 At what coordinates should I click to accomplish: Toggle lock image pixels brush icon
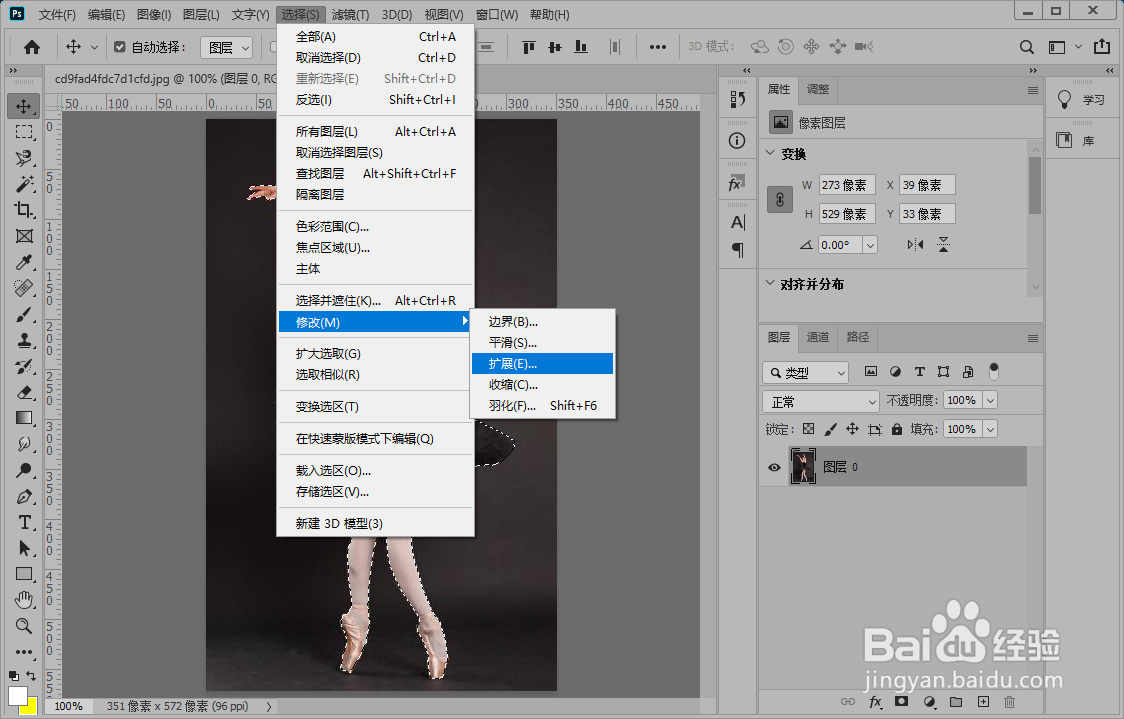[830, 429]
